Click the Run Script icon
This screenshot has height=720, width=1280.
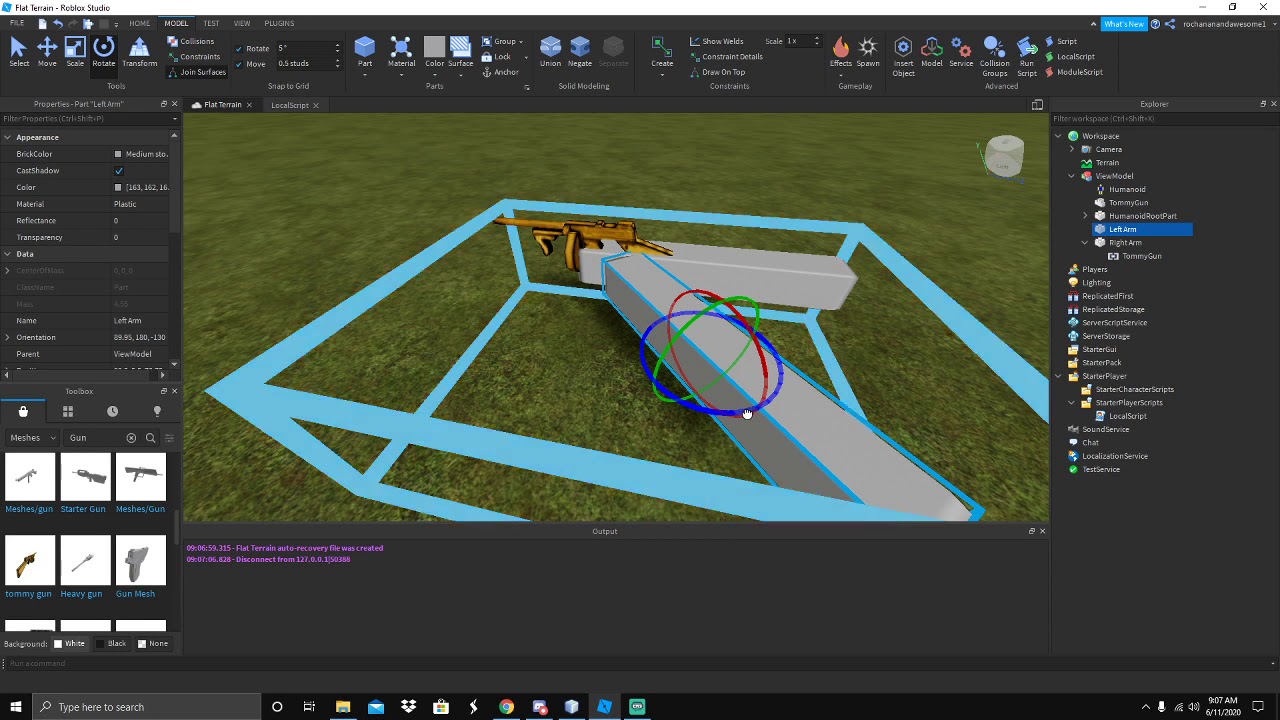[1027, 56]
